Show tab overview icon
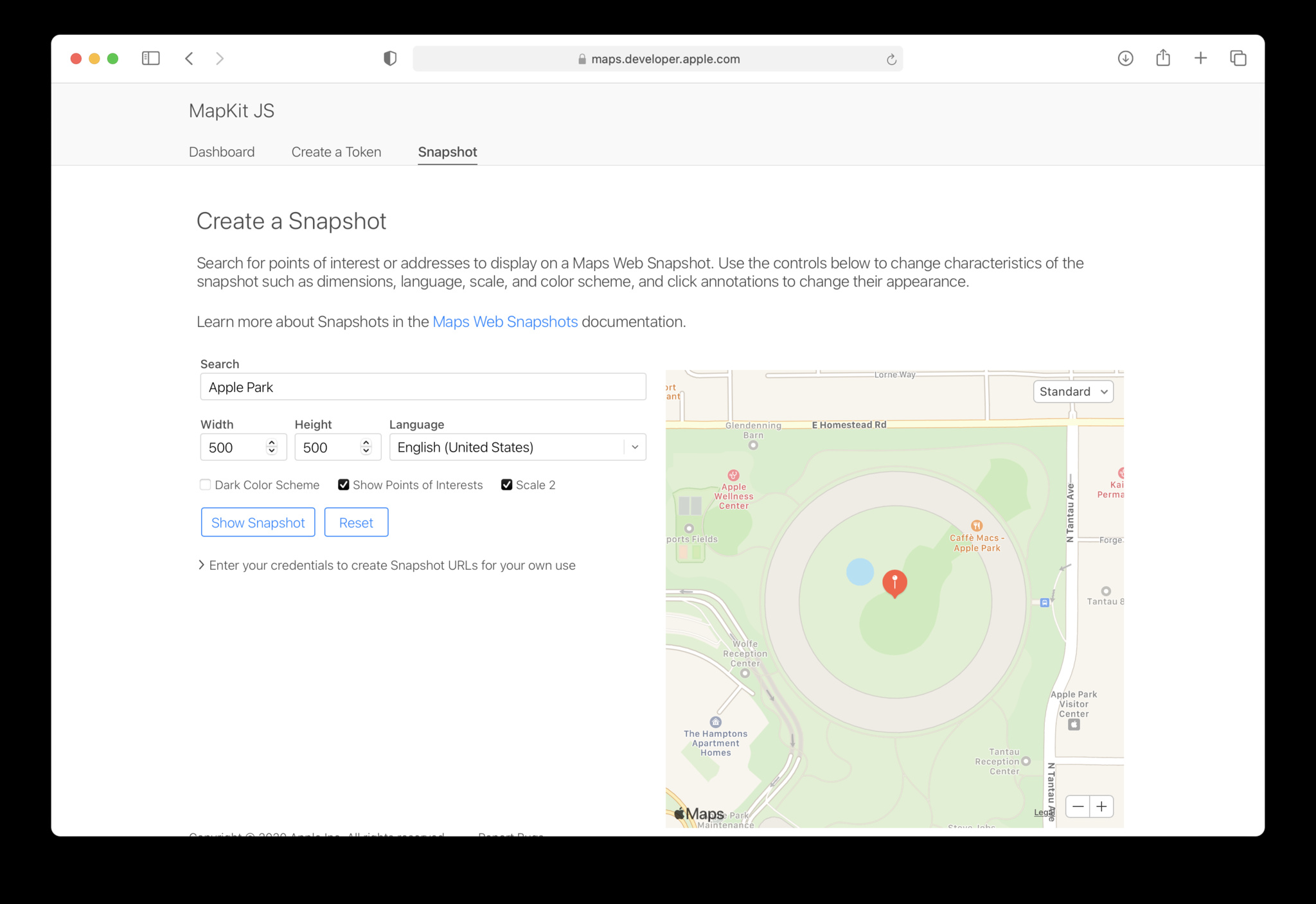The height and width of the screenshot is (904, 1316). coord(1238,58)
